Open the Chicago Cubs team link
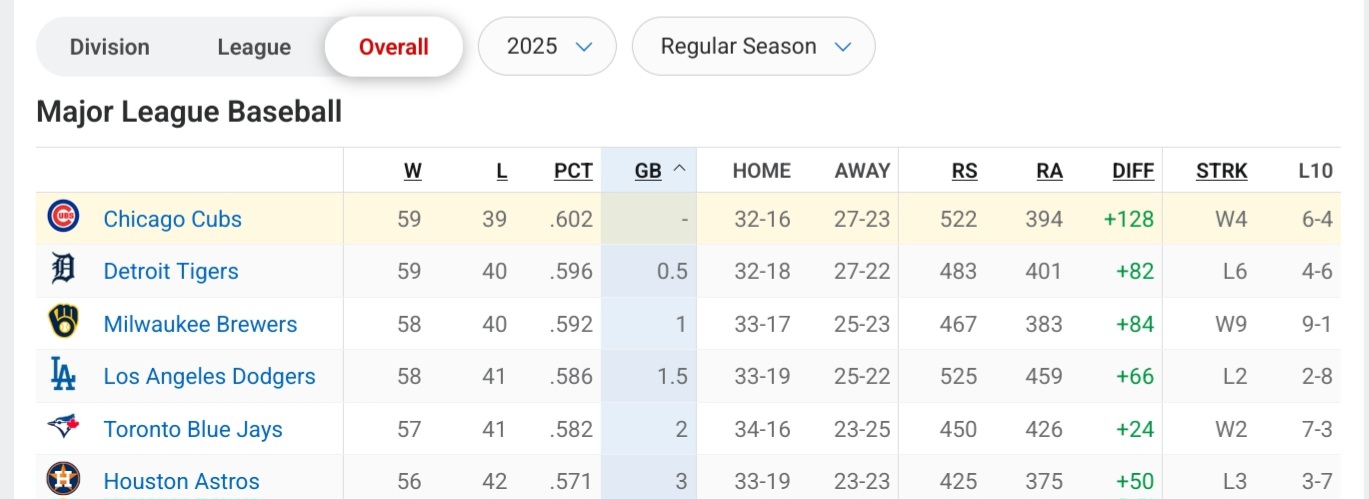Screen dimensions: 1369x499 173,219
